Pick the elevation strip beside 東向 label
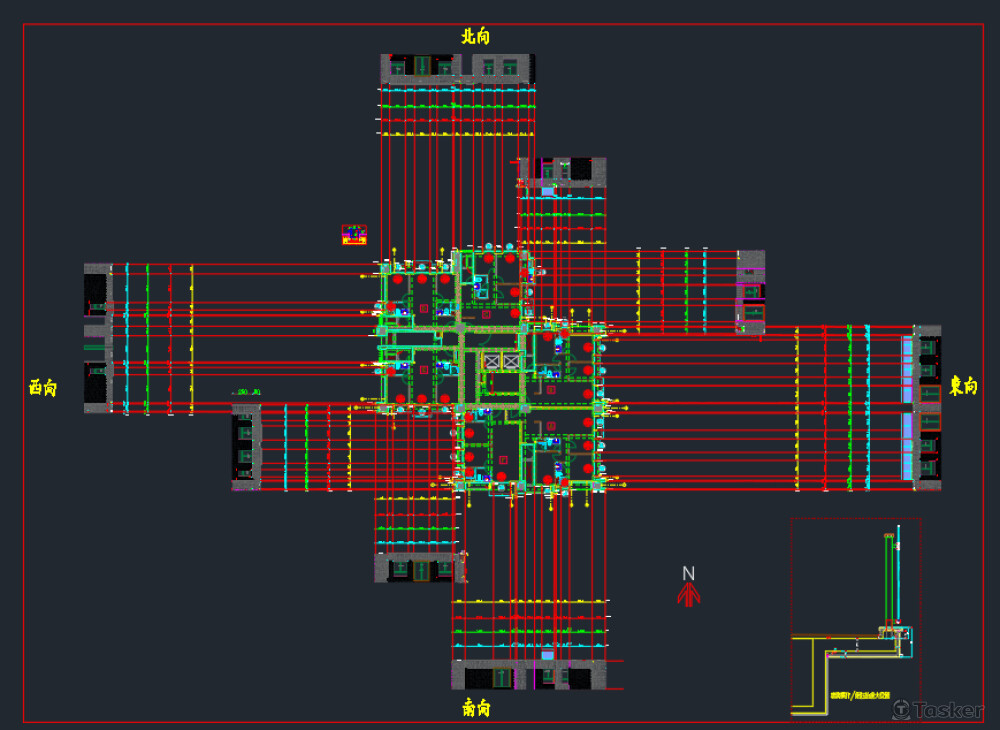This screenshot has height=730, width=1000. (x=926, y=407)
